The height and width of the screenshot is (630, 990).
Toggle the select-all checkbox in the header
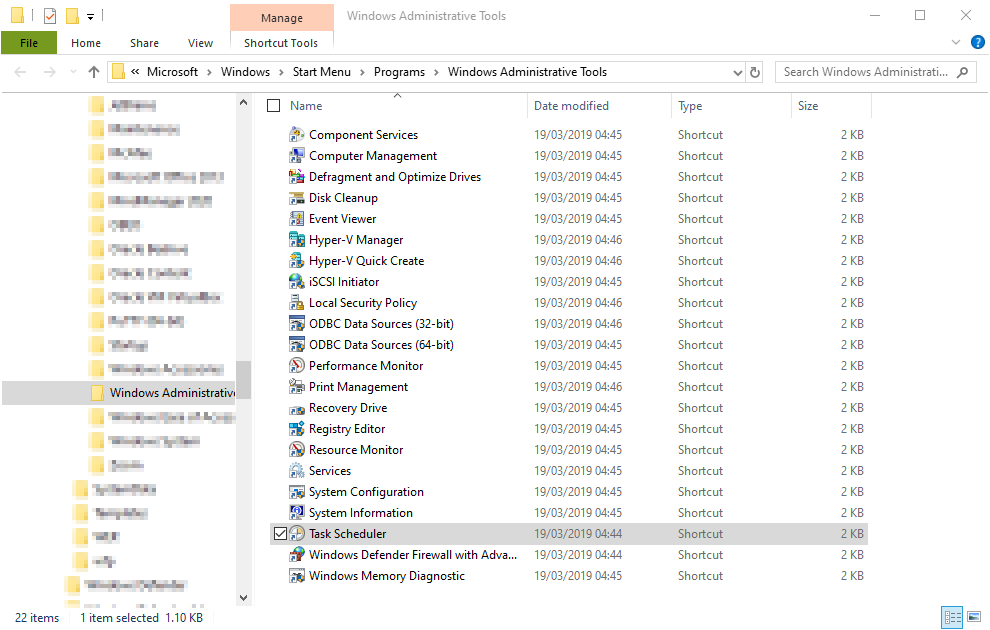pyautogui.click(x=273, y=105)
